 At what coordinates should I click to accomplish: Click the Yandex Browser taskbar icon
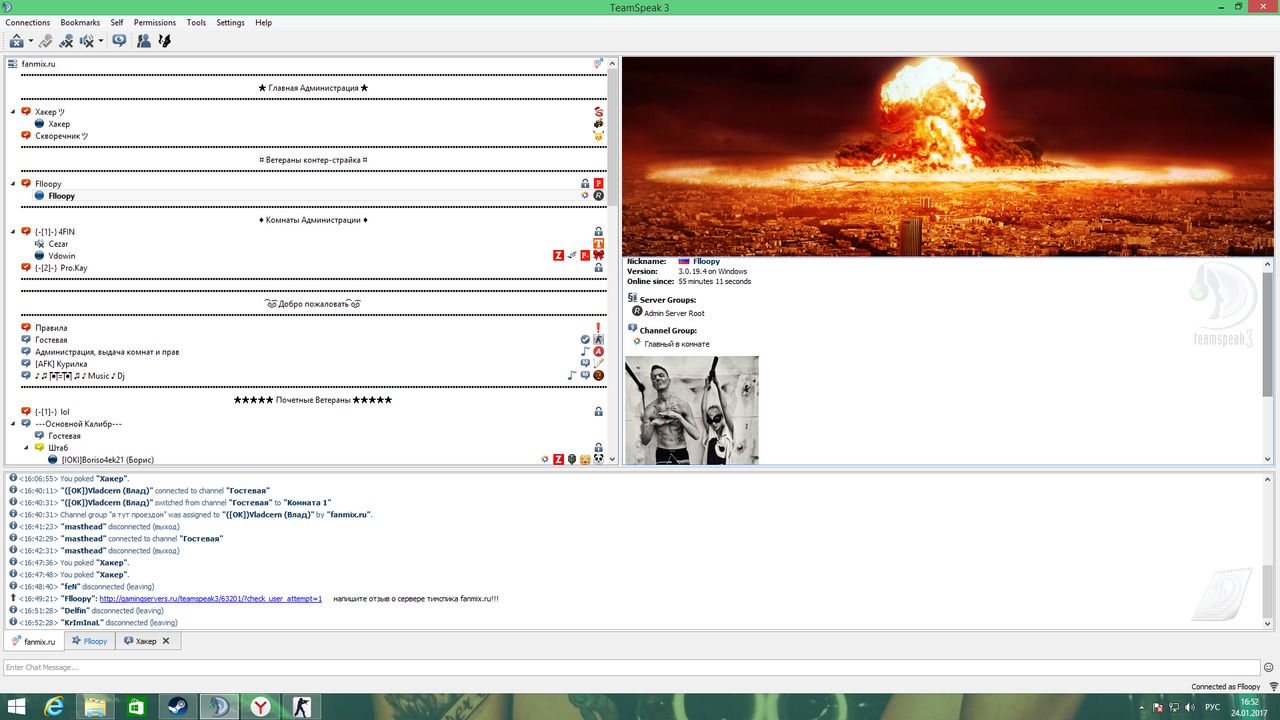tap(260, 707)
